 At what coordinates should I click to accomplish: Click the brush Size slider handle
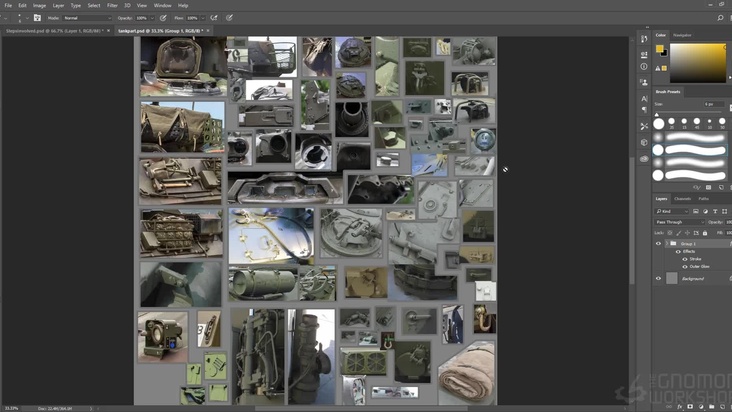(657, 114)
